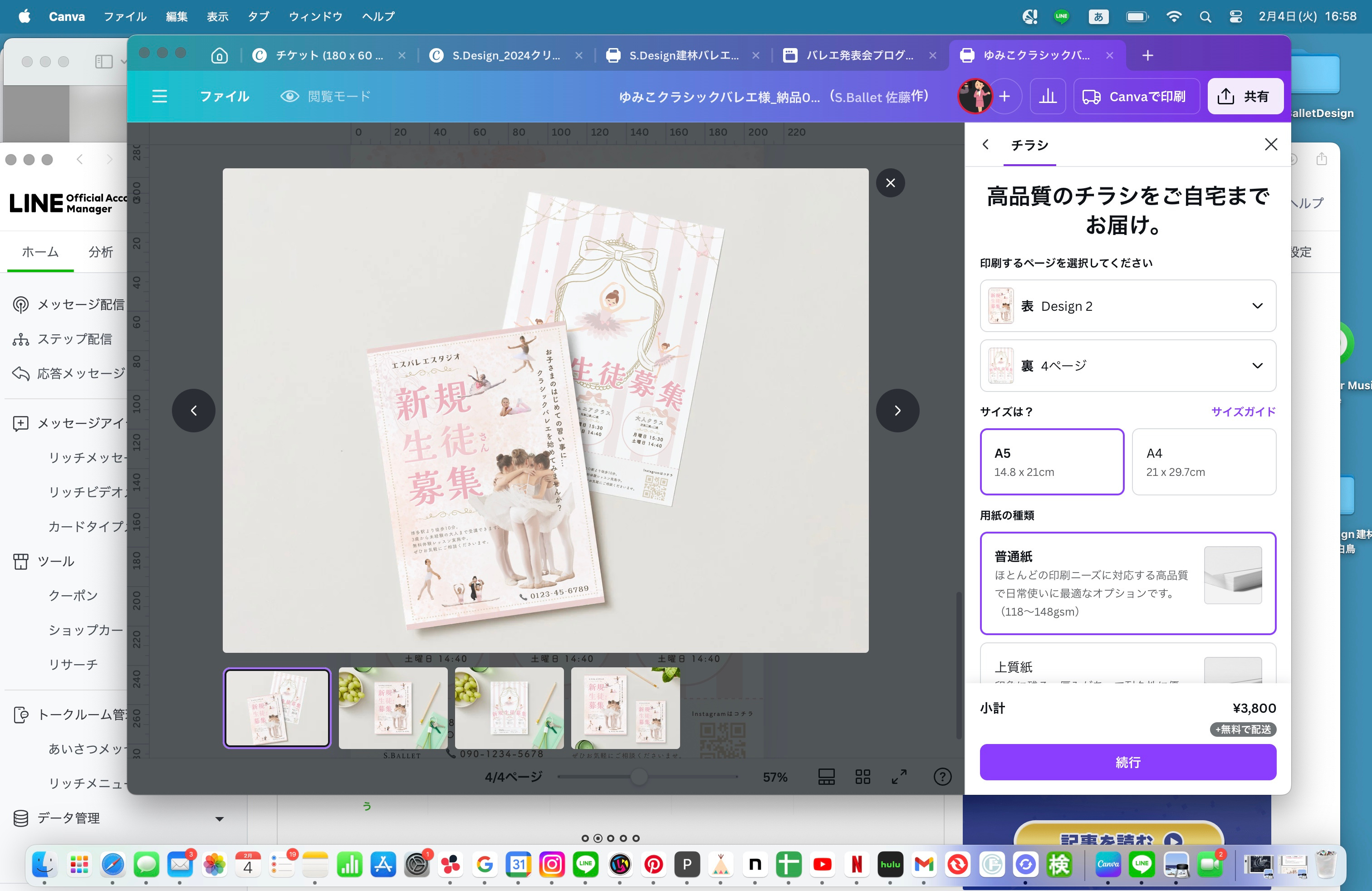
Task: Open Pinterest from the Dock
Action: (x=653, y=865)
